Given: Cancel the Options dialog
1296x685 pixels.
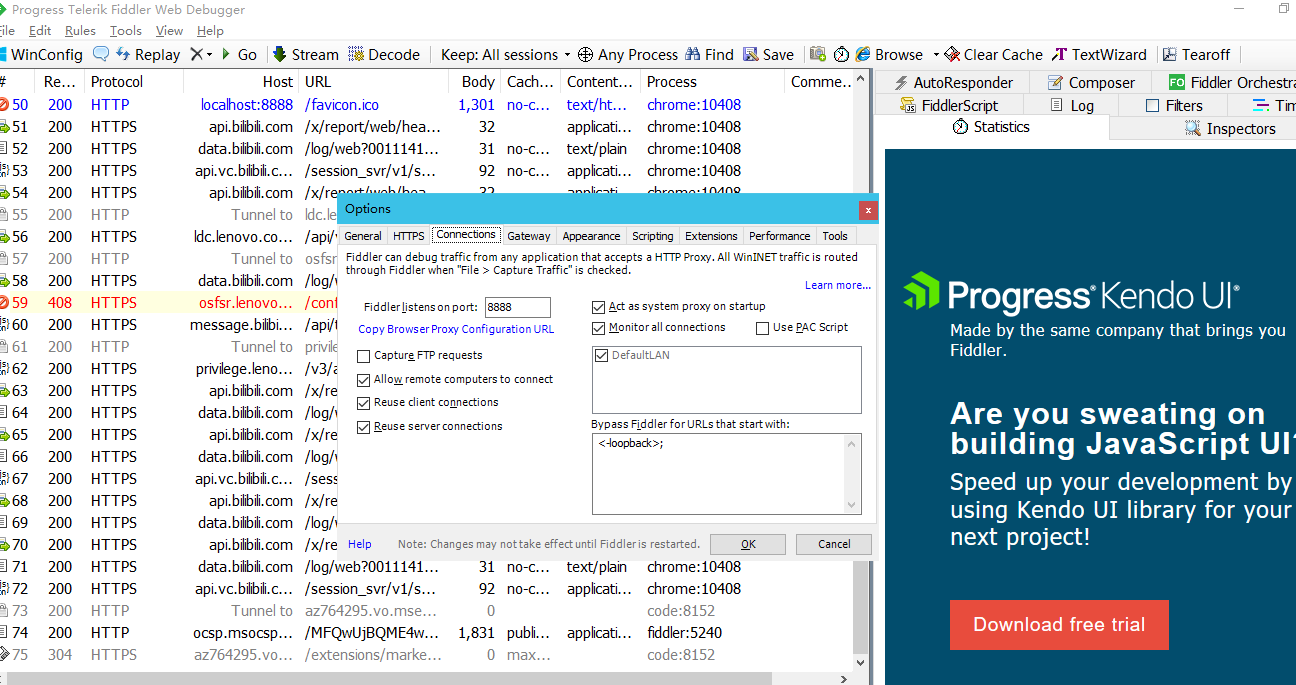Looking at the screenshot, I should tap(834, 544).
